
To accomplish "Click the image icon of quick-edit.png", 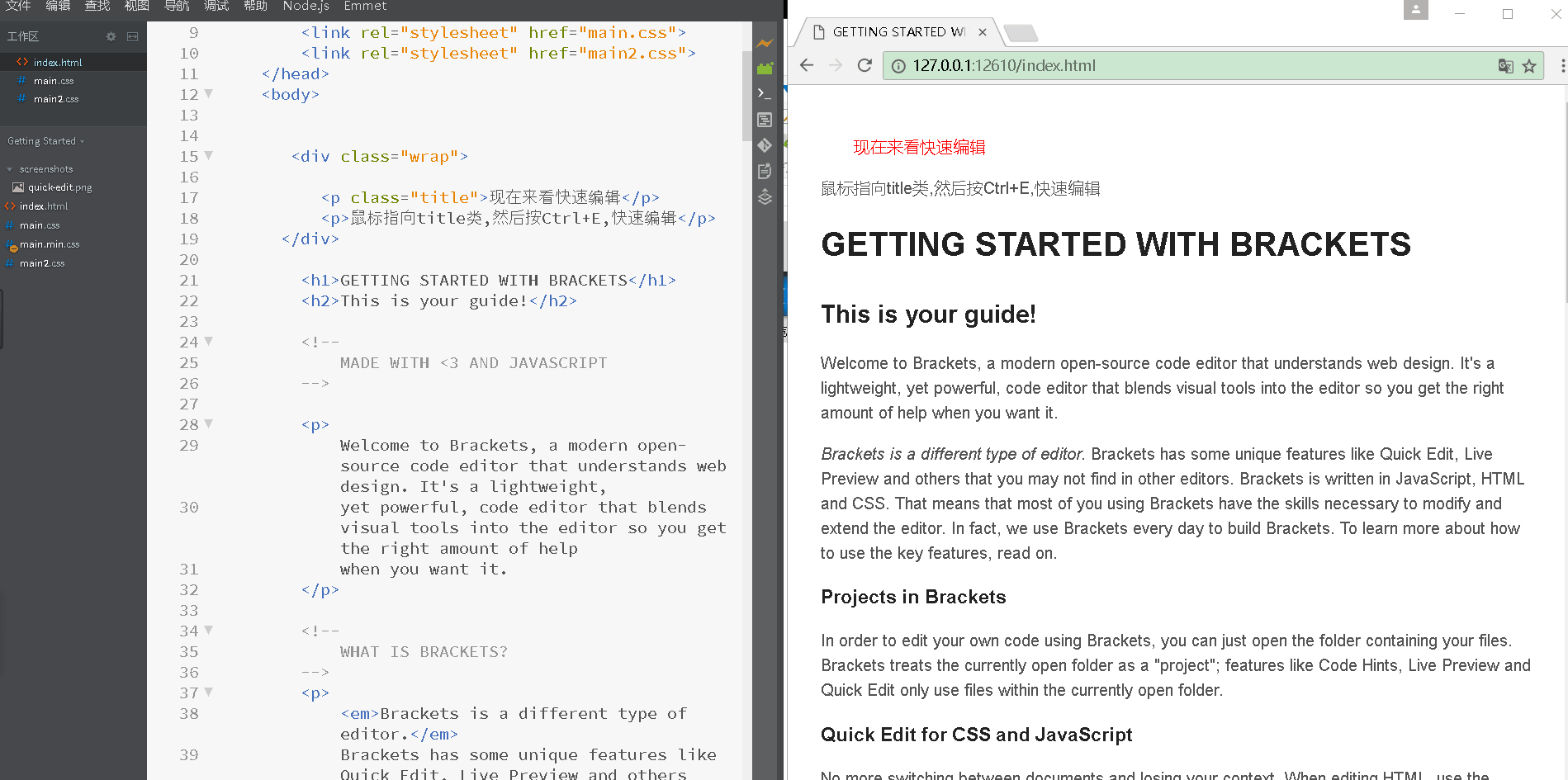I will [x=18, y=187].
